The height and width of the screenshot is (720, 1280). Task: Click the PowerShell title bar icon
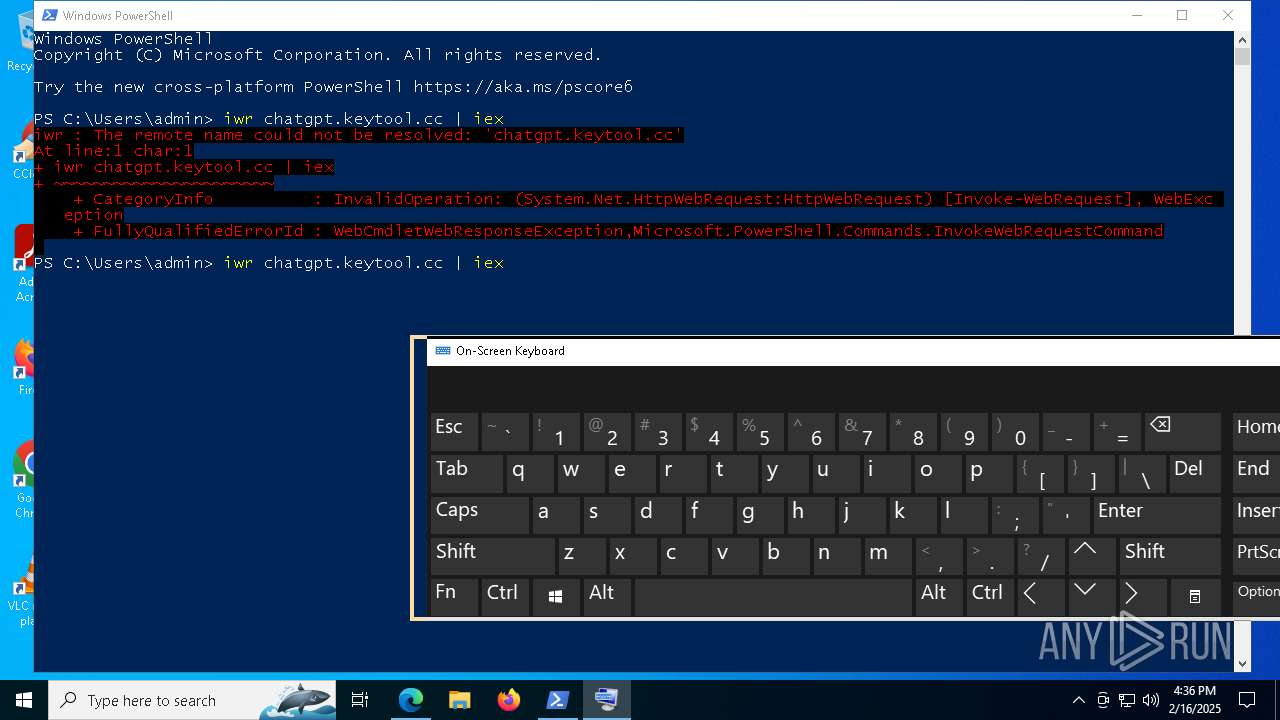pyautogui.click(x=48, y=15)
